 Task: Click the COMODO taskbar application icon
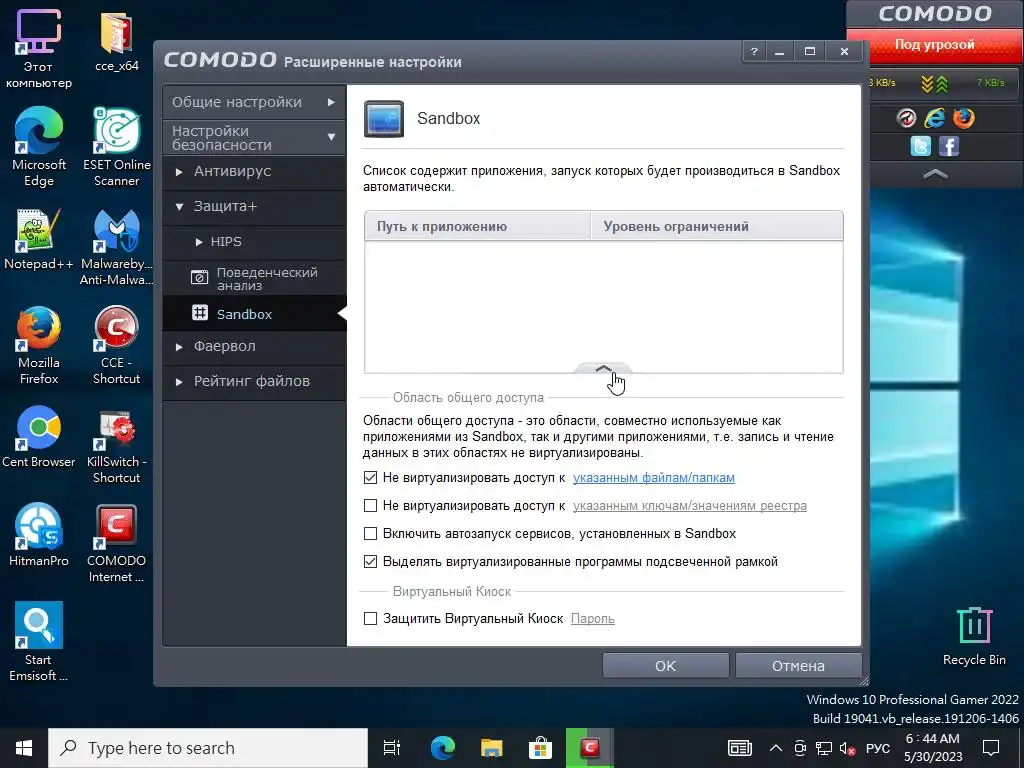[590, 748]
